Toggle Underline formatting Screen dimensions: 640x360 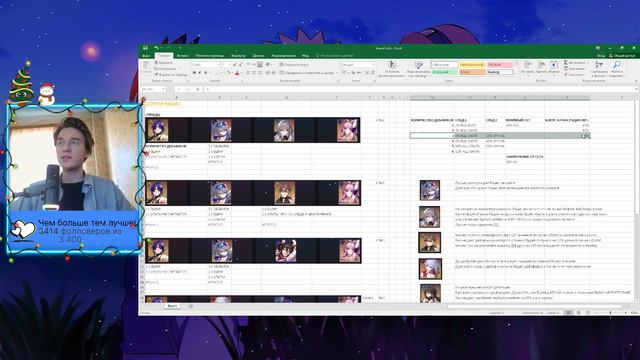205,73
